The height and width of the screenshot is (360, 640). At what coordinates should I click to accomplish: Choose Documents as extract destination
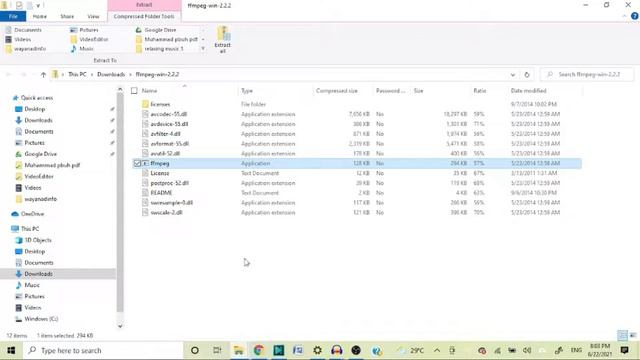pos(24,30)
